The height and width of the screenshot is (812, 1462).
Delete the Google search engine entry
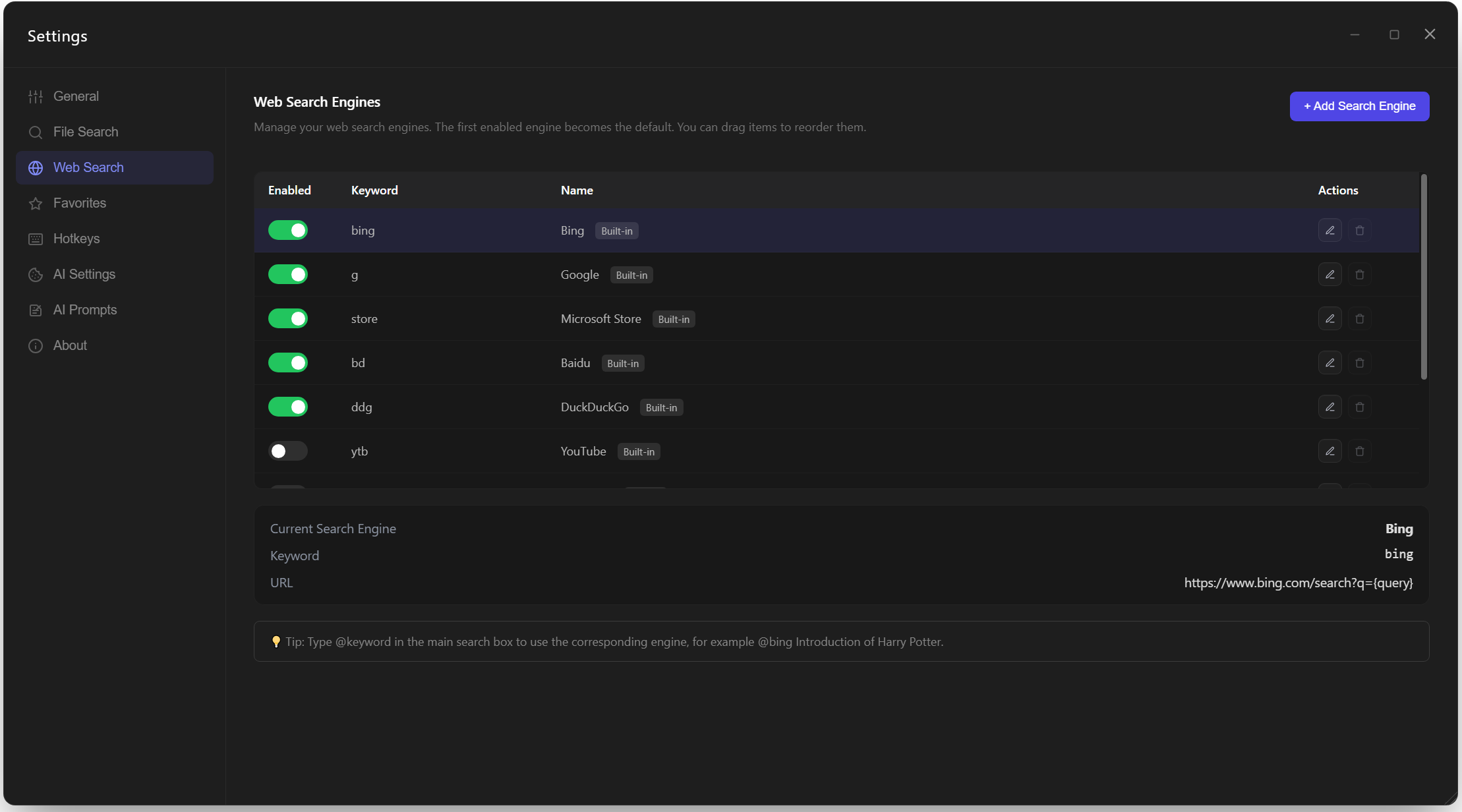coord(1359,274)
